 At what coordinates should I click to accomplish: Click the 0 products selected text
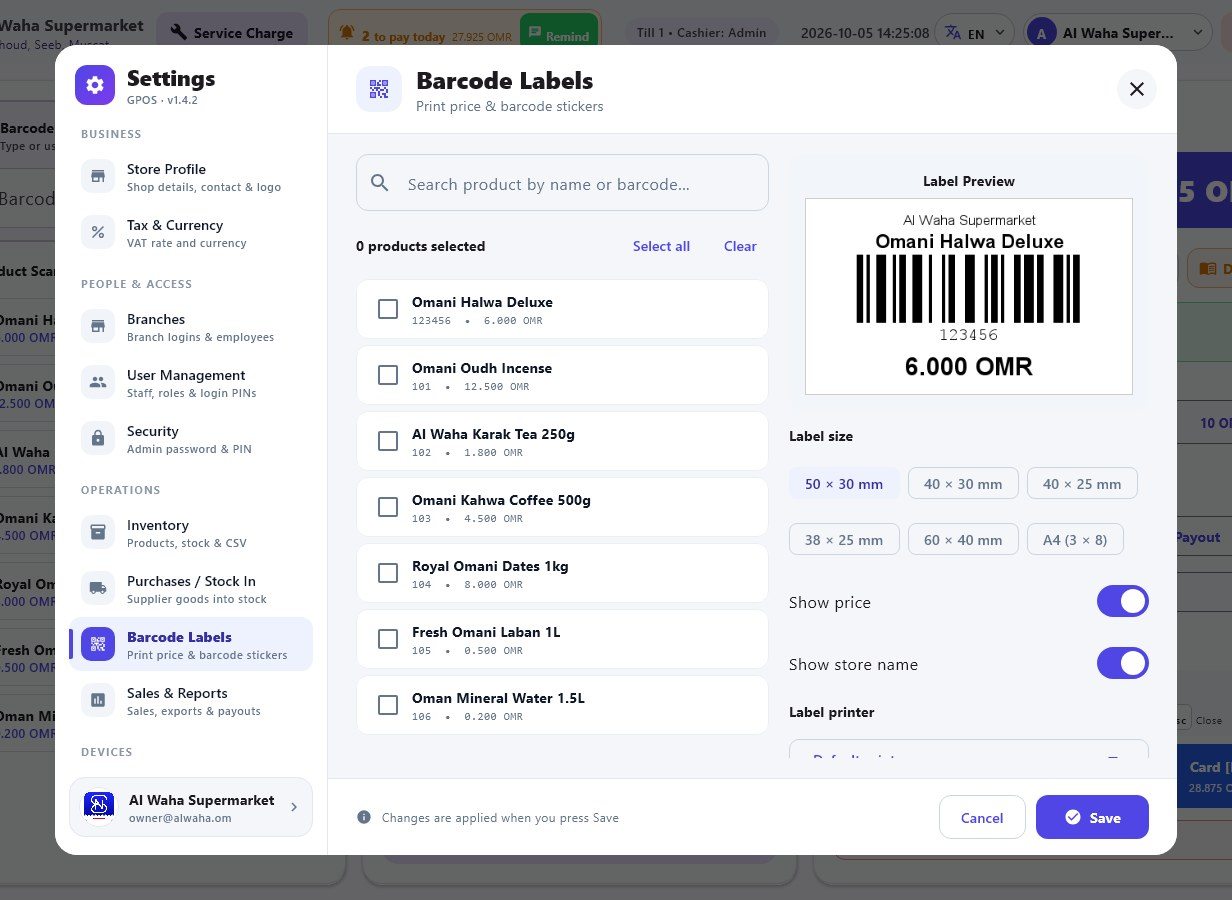click(x=420, y=246)
